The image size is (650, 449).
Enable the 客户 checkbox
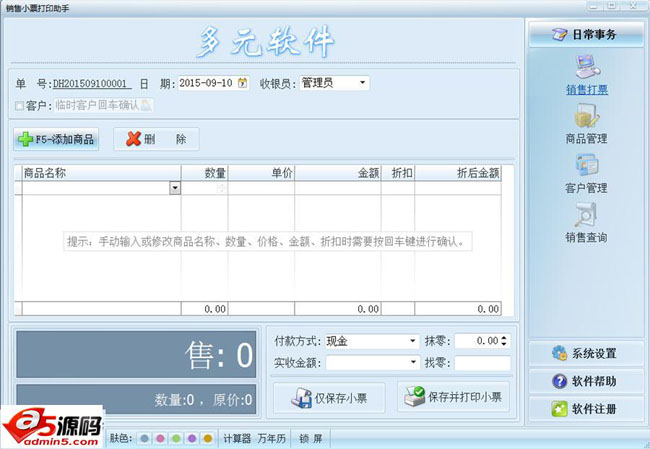pos(19,106)
